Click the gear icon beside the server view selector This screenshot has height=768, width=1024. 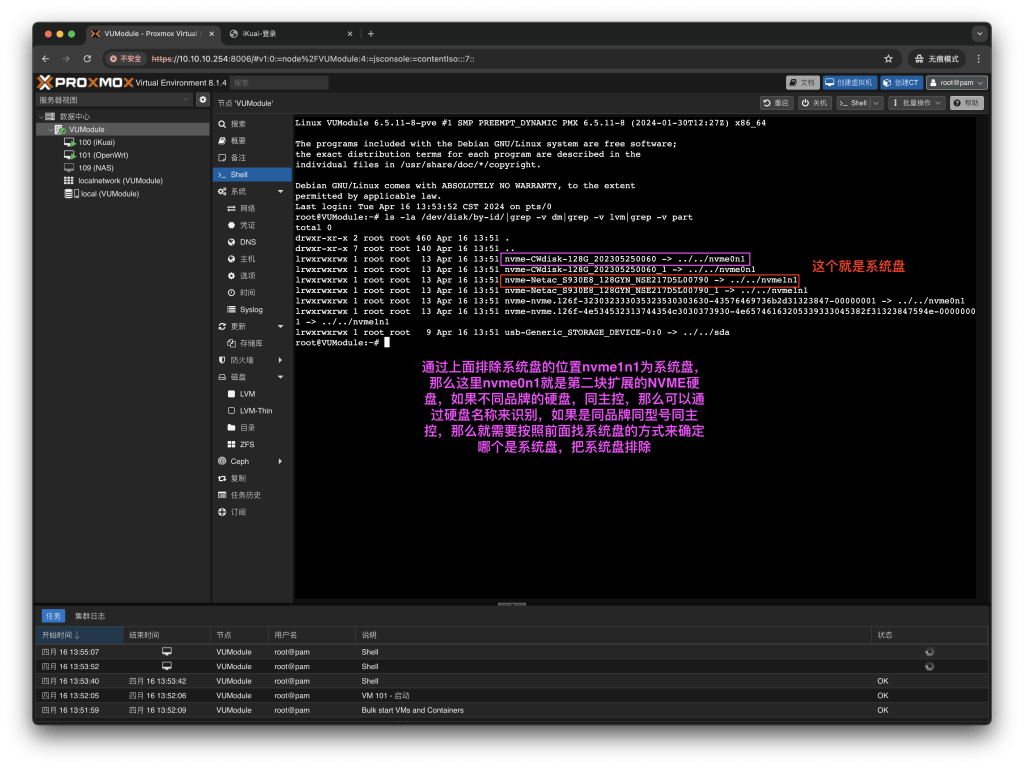pyautogui.click(x=203, y=100)
